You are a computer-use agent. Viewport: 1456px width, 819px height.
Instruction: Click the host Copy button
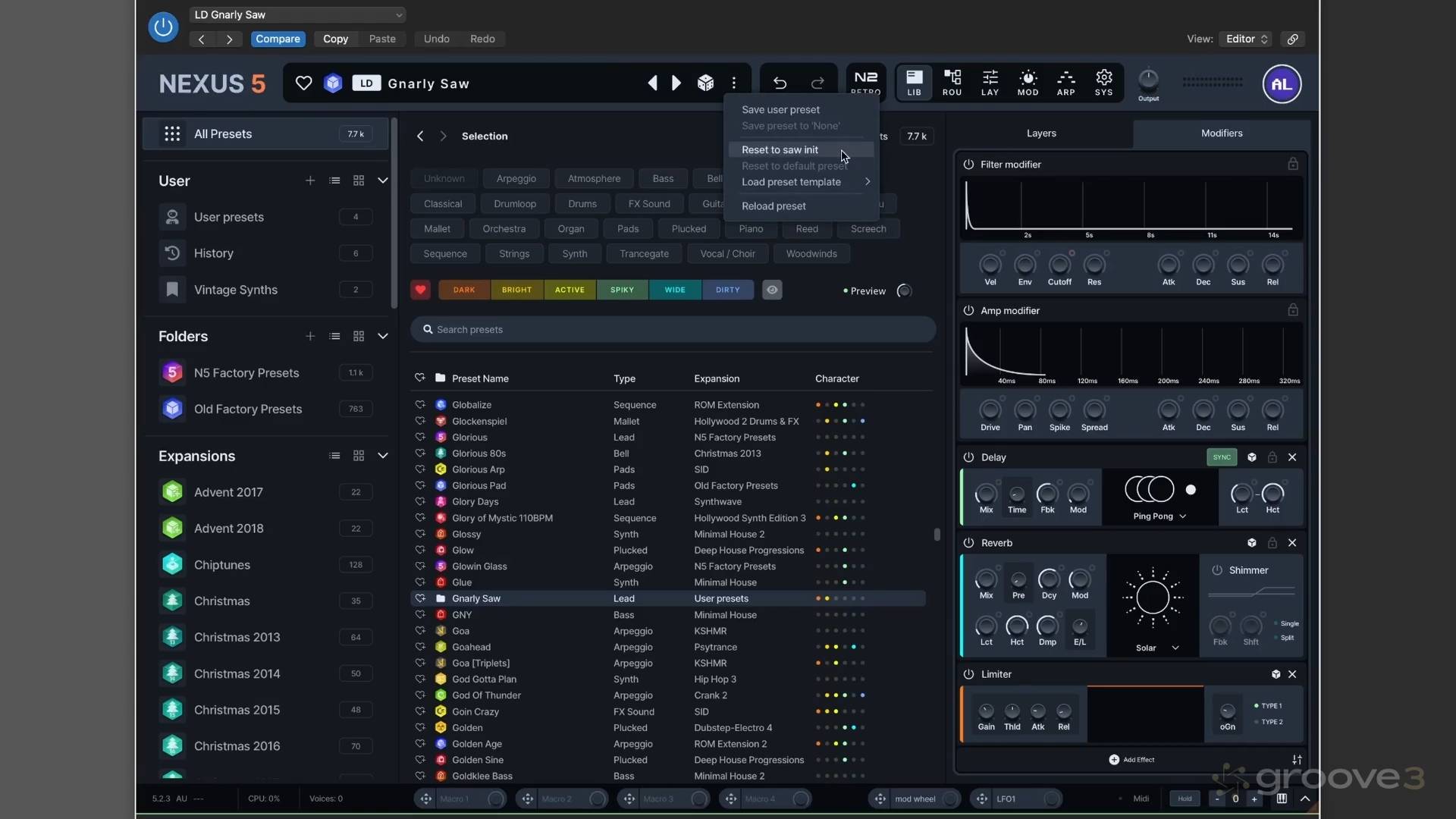coord(335,39)
